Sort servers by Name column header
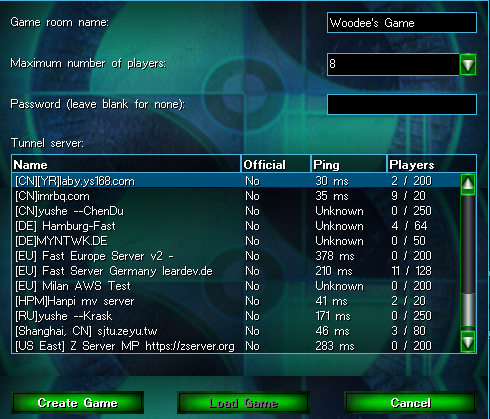The height and width of the screenshot is (419, 490). click(126, 165)
